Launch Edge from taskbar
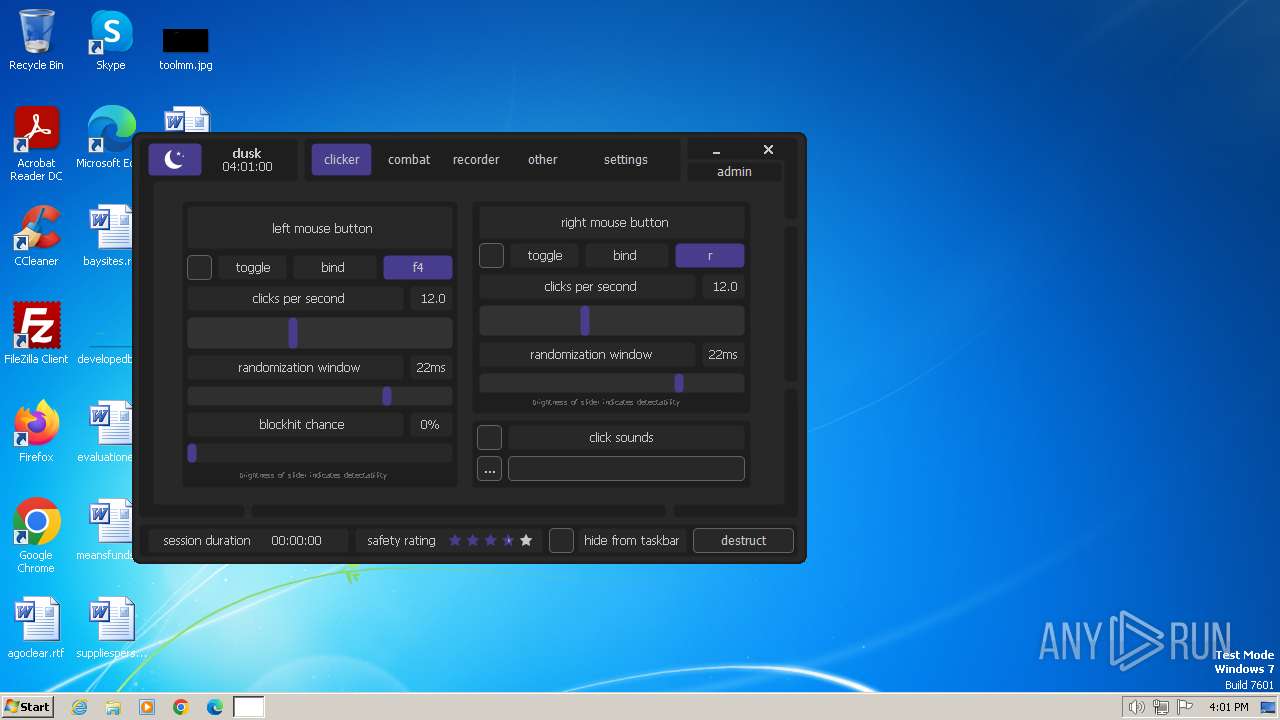1280x720 pixels. tap(215, 707)
